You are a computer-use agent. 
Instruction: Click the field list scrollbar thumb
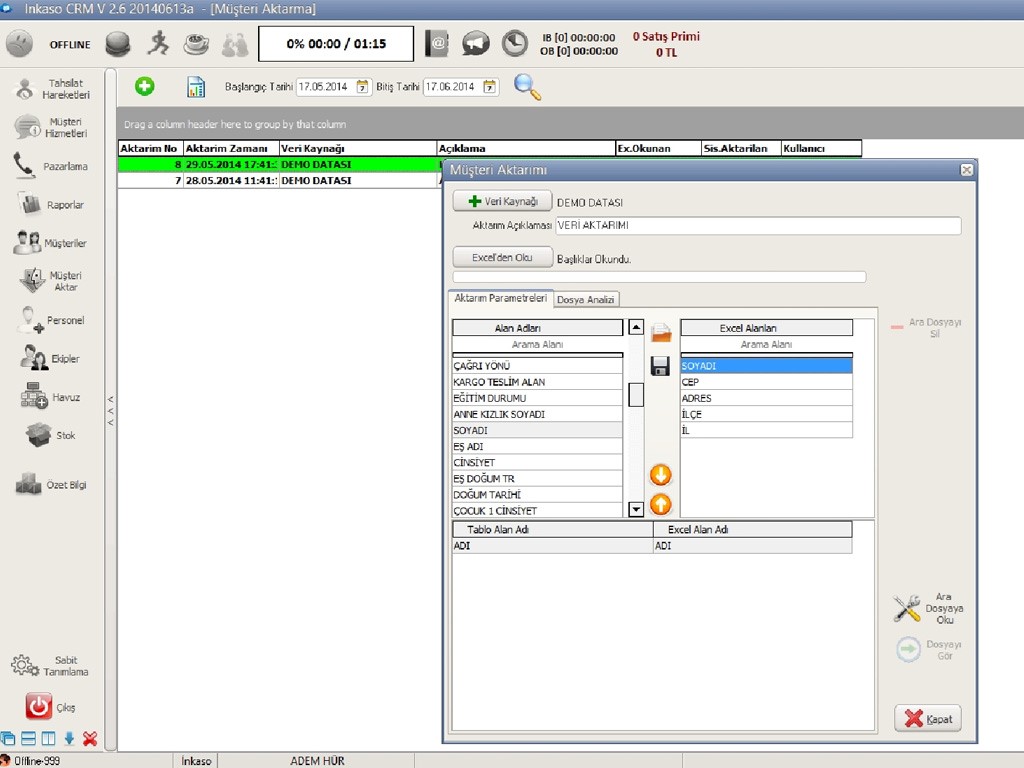(x=635, y=394)
